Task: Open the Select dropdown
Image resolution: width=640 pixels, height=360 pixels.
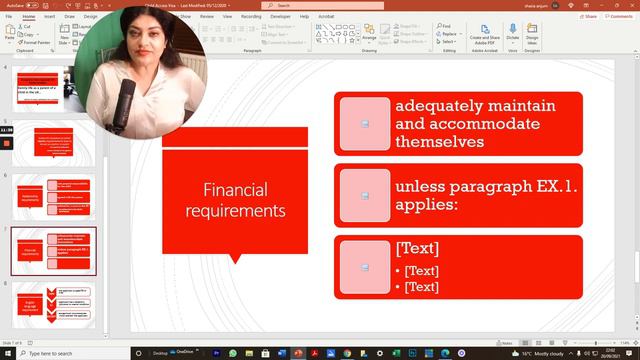Action: coord(446,42)
